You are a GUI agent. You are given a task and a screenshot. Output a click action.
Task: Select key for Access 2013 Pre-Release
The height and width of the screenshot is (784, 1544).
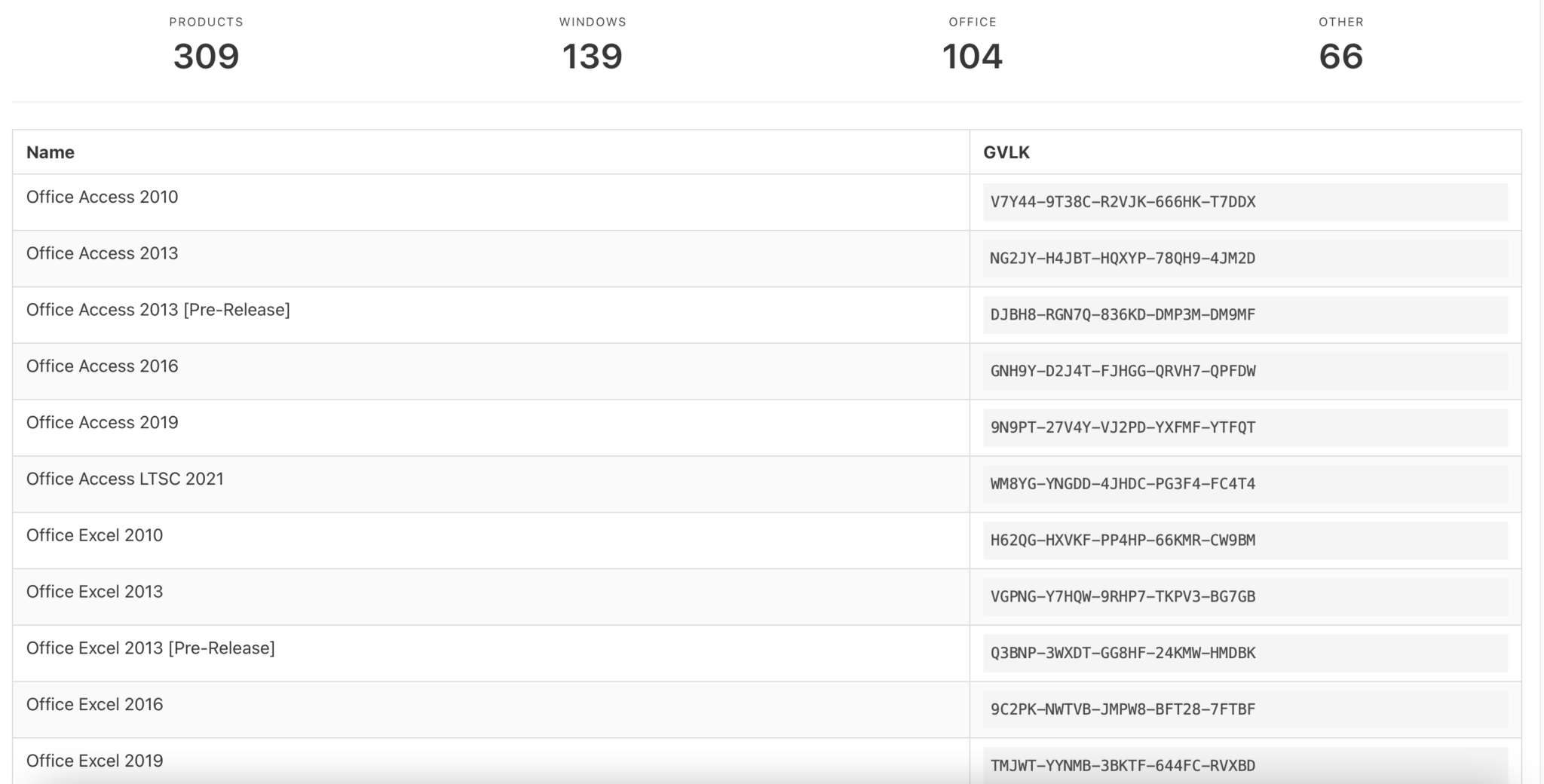point(1123,315)
